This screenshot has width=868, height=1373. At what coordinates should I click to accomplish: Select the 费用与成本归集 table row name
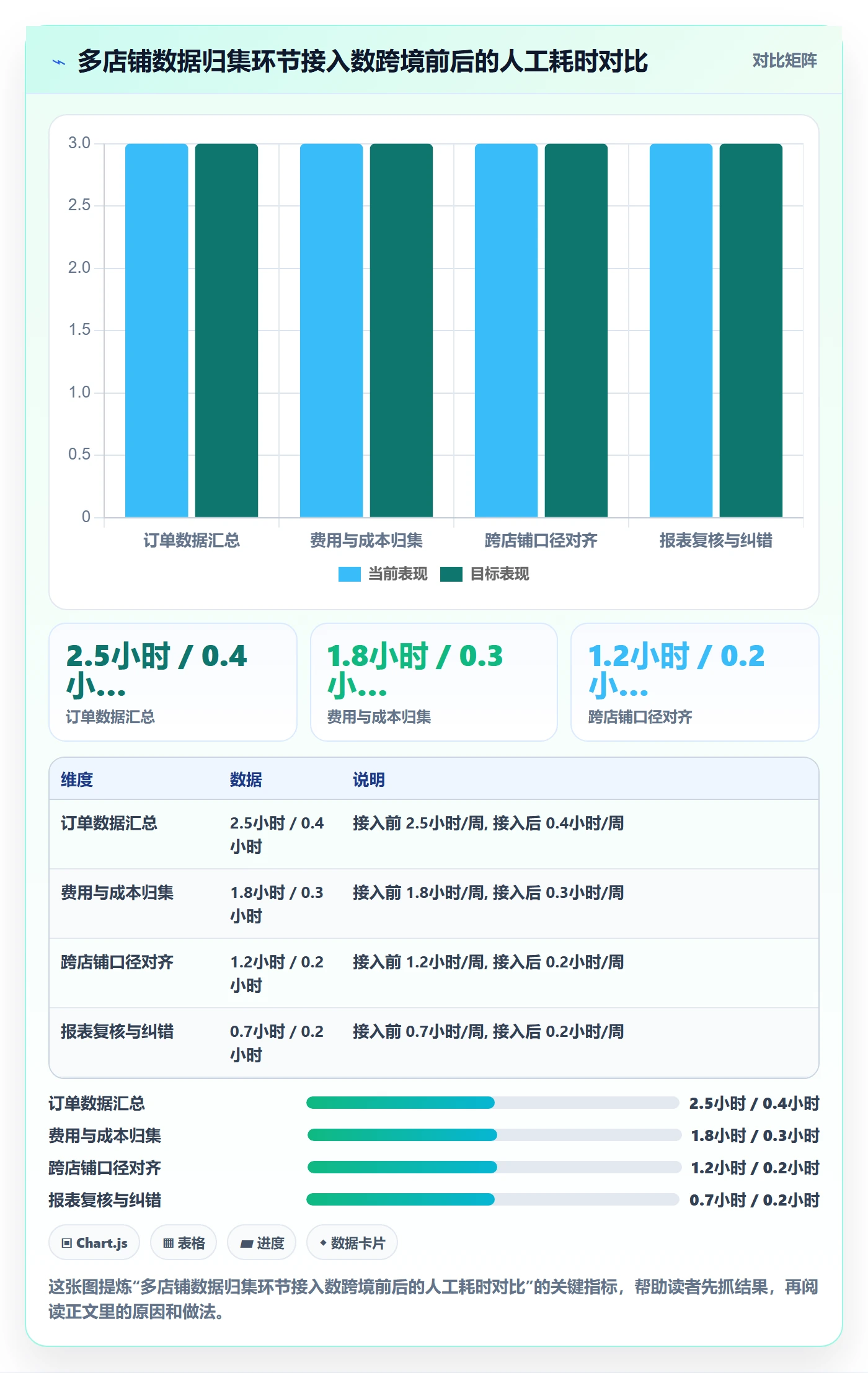pyautogui.click(x=117, y=892)
